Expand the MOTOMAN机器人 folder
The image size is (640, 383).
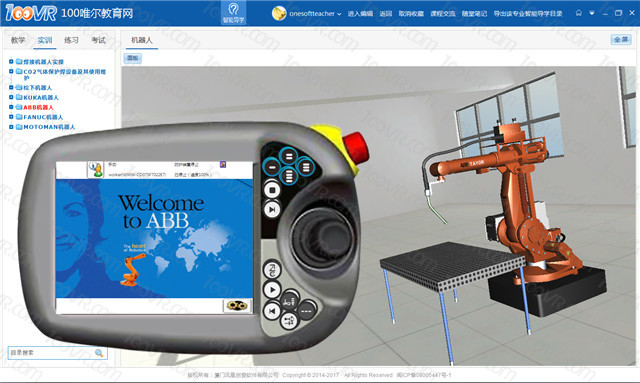pyautogui.click(x=11, y=127)
